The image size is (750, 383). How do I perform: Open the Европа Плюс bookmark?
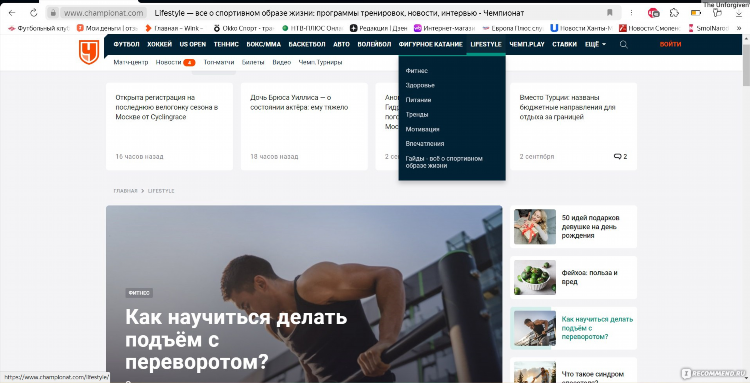pos(513,28)
